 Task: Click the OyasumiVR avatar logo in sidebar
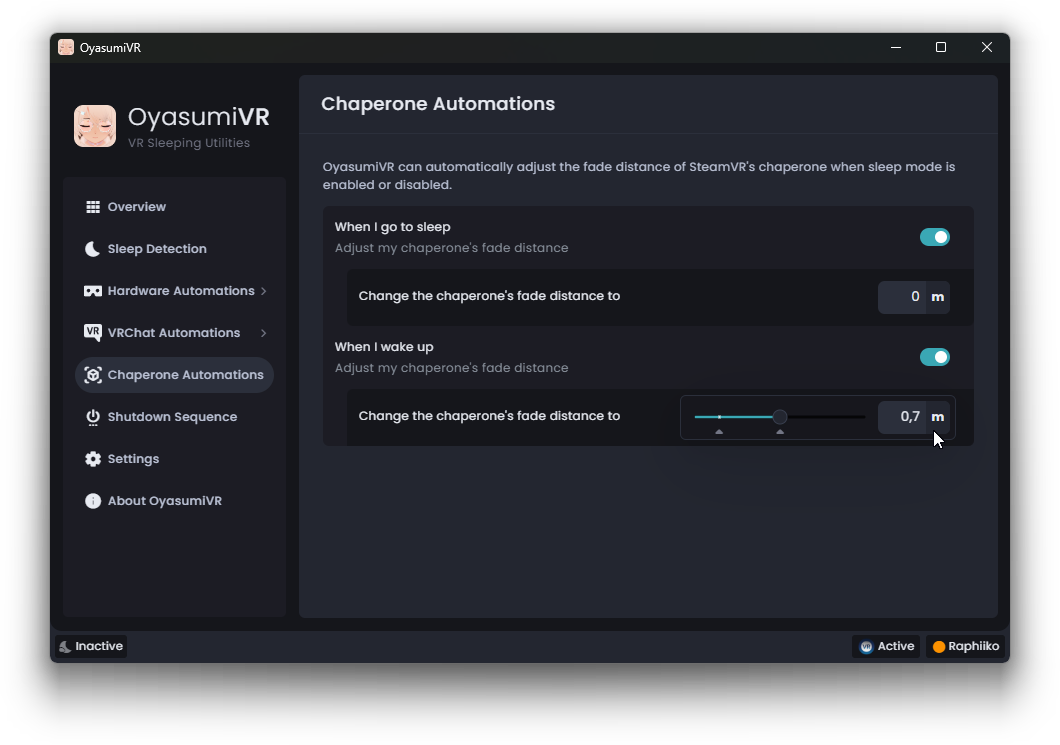(x=95, y=126)
